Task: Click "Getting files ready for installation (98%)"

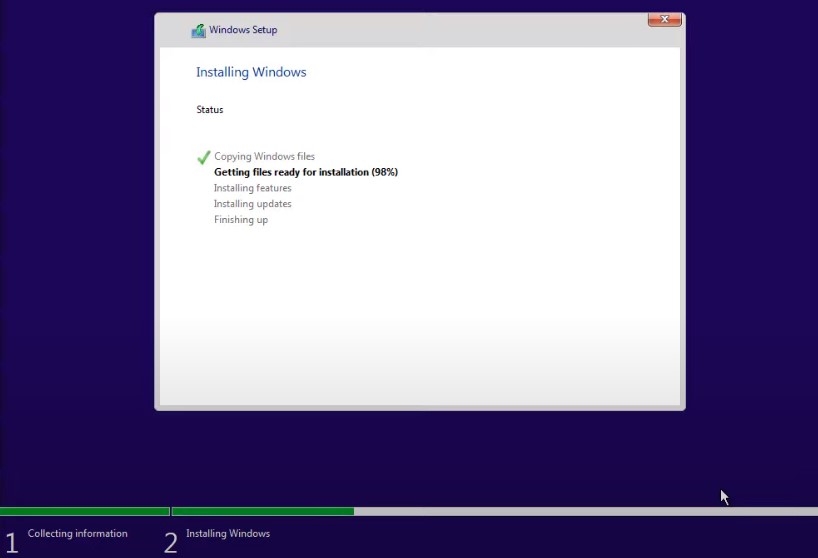Action: pyautogui.click(x=306, y=172)
